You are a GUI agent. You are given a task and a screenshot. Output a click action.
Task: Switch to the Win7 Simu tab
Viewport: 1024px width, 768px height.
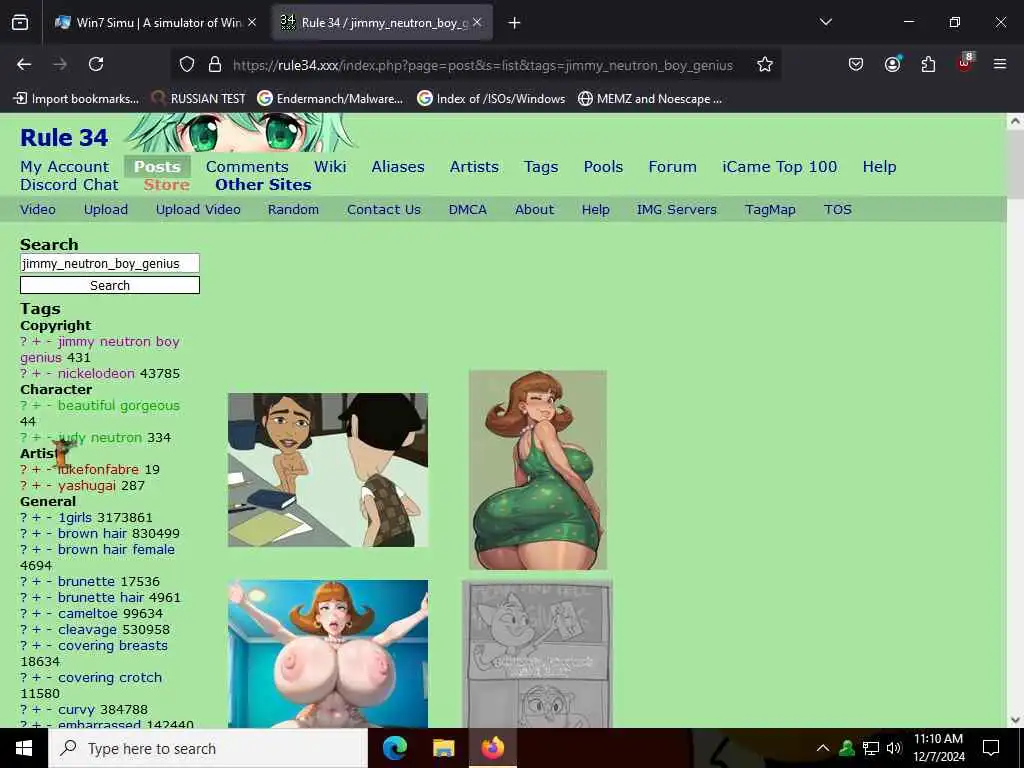[155, 23]
